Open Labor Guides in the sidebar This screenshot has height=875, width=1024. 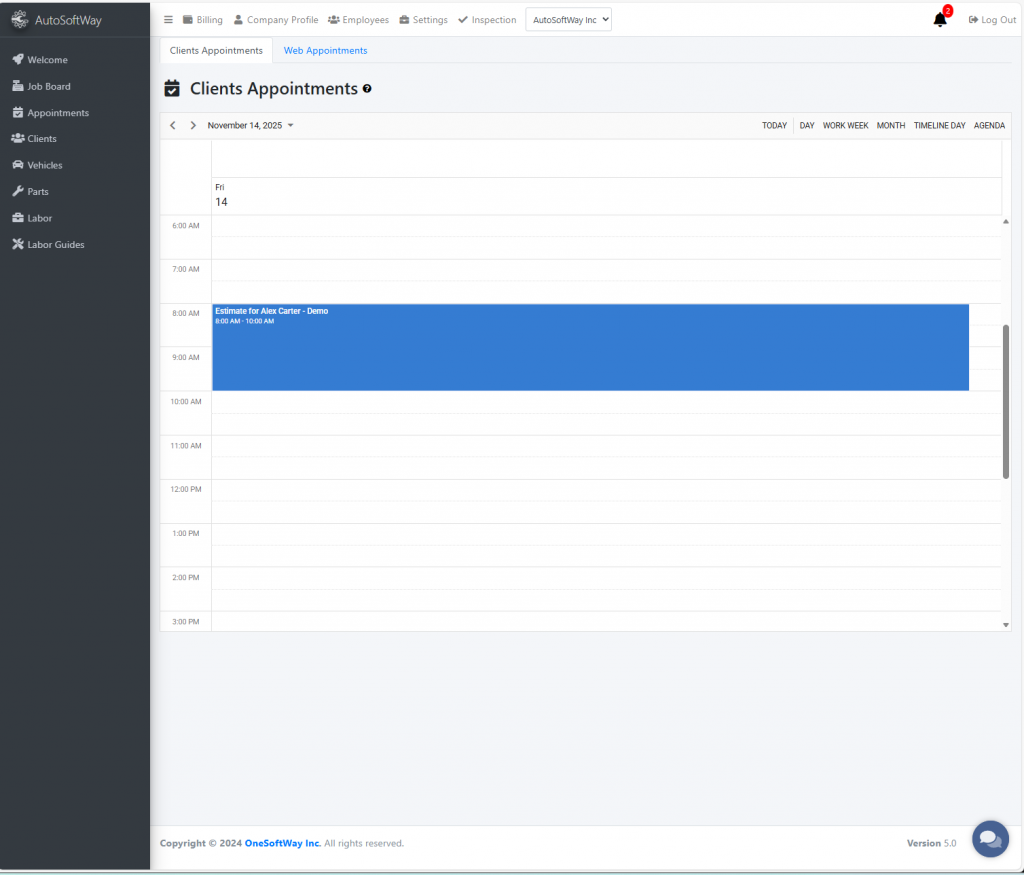[55, 244]
